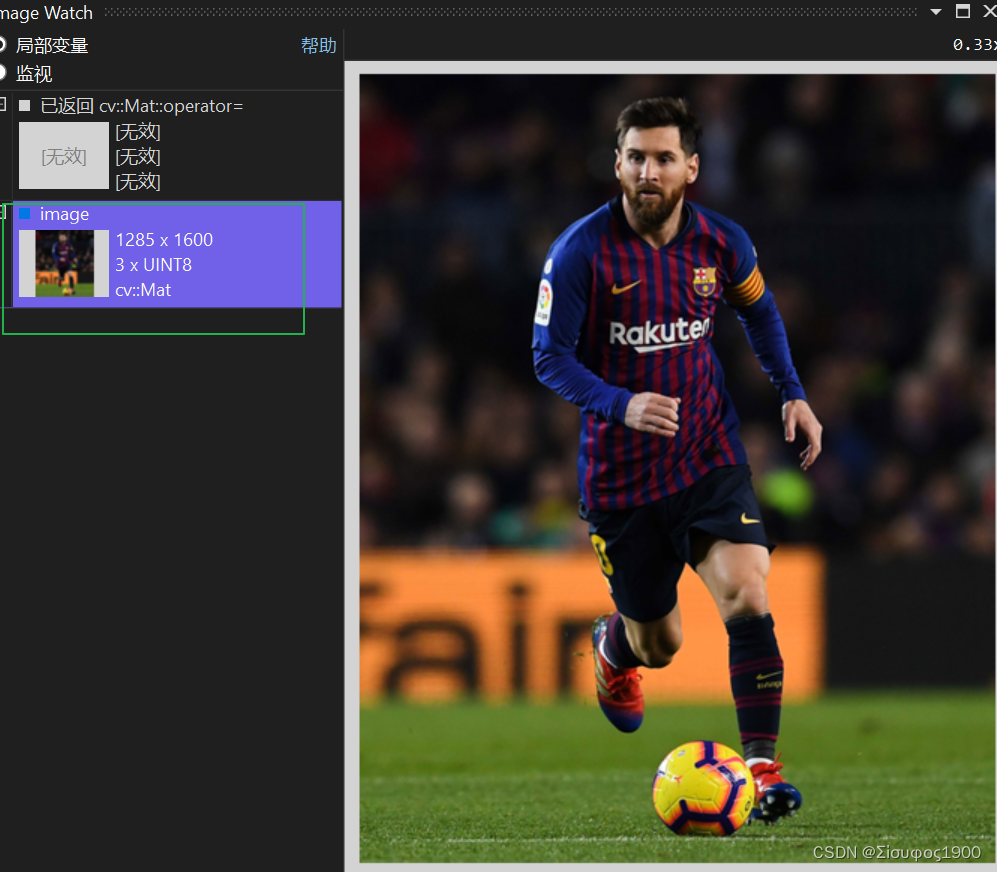Screen dimensions: 997x872
Task: Expand the 已返回 cv::Mat::operator= entry
Action: (x=3, y=104)
